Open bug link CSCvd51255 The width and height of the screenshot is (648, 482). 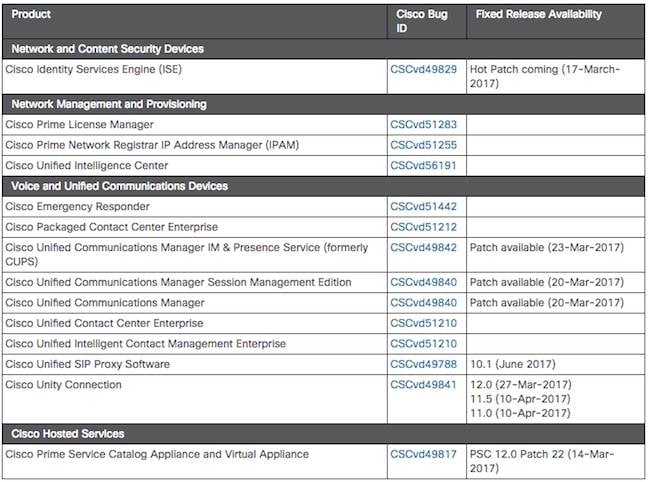pos(423,145)
